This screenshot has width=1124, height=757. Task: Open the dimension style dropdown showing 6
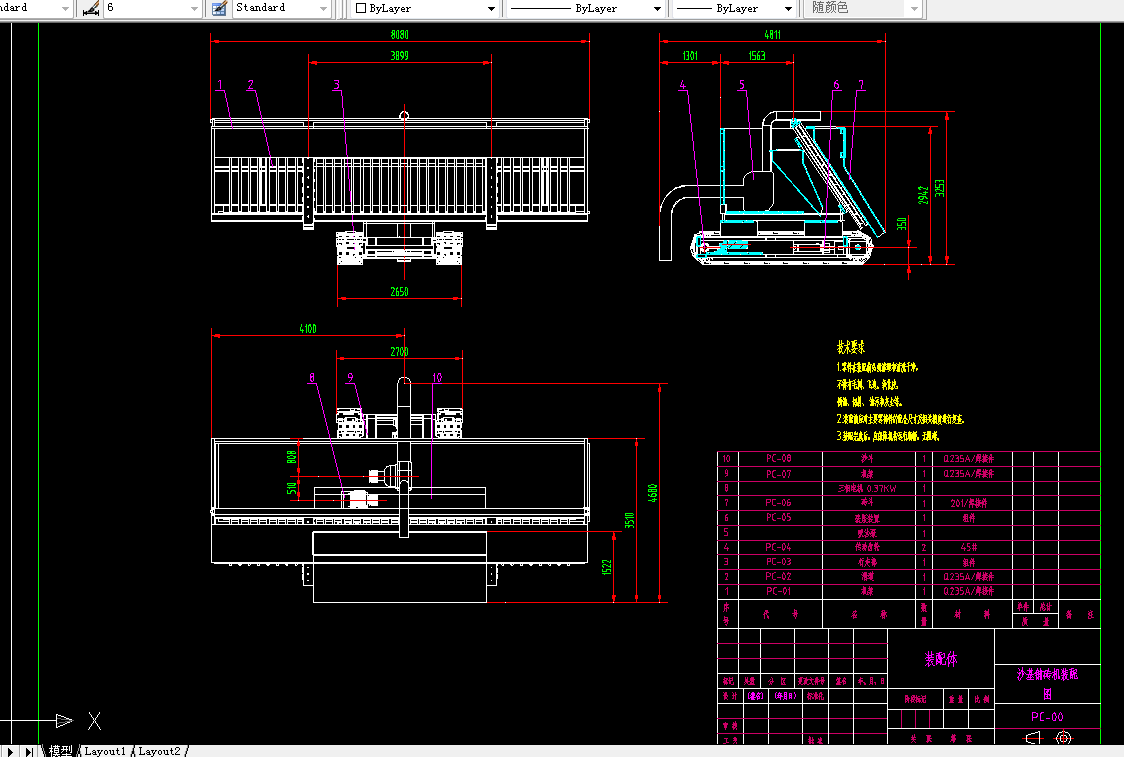point(152,8)
